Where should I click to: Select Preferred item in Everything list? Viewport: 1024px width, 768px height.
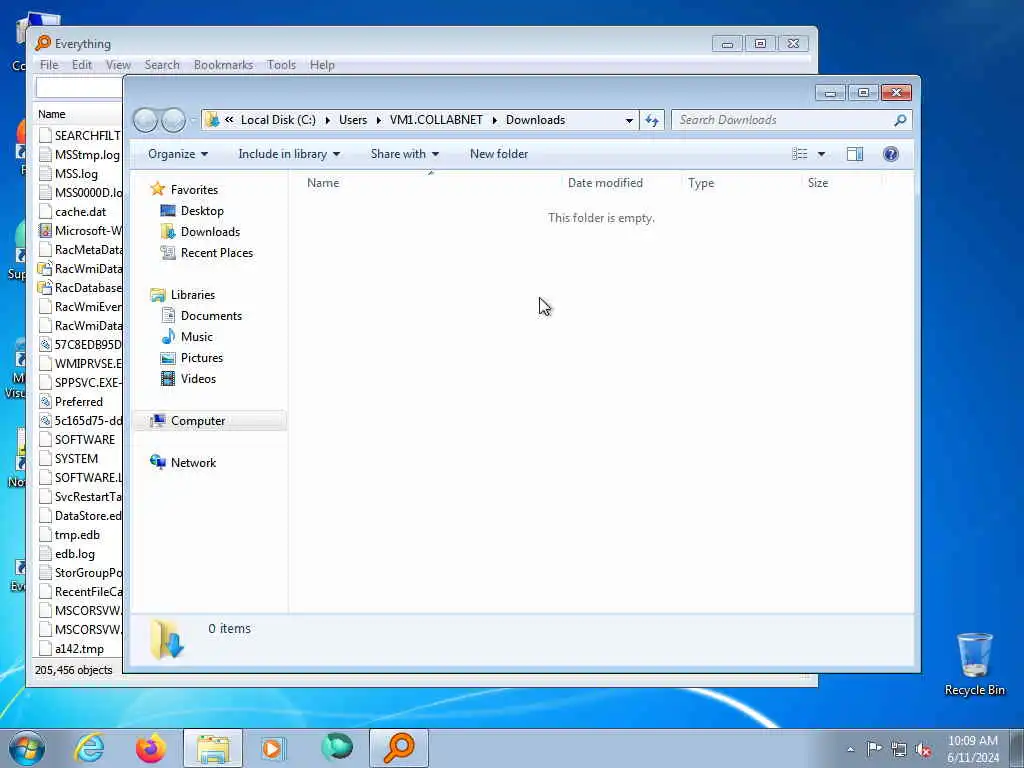coord(78,402)
